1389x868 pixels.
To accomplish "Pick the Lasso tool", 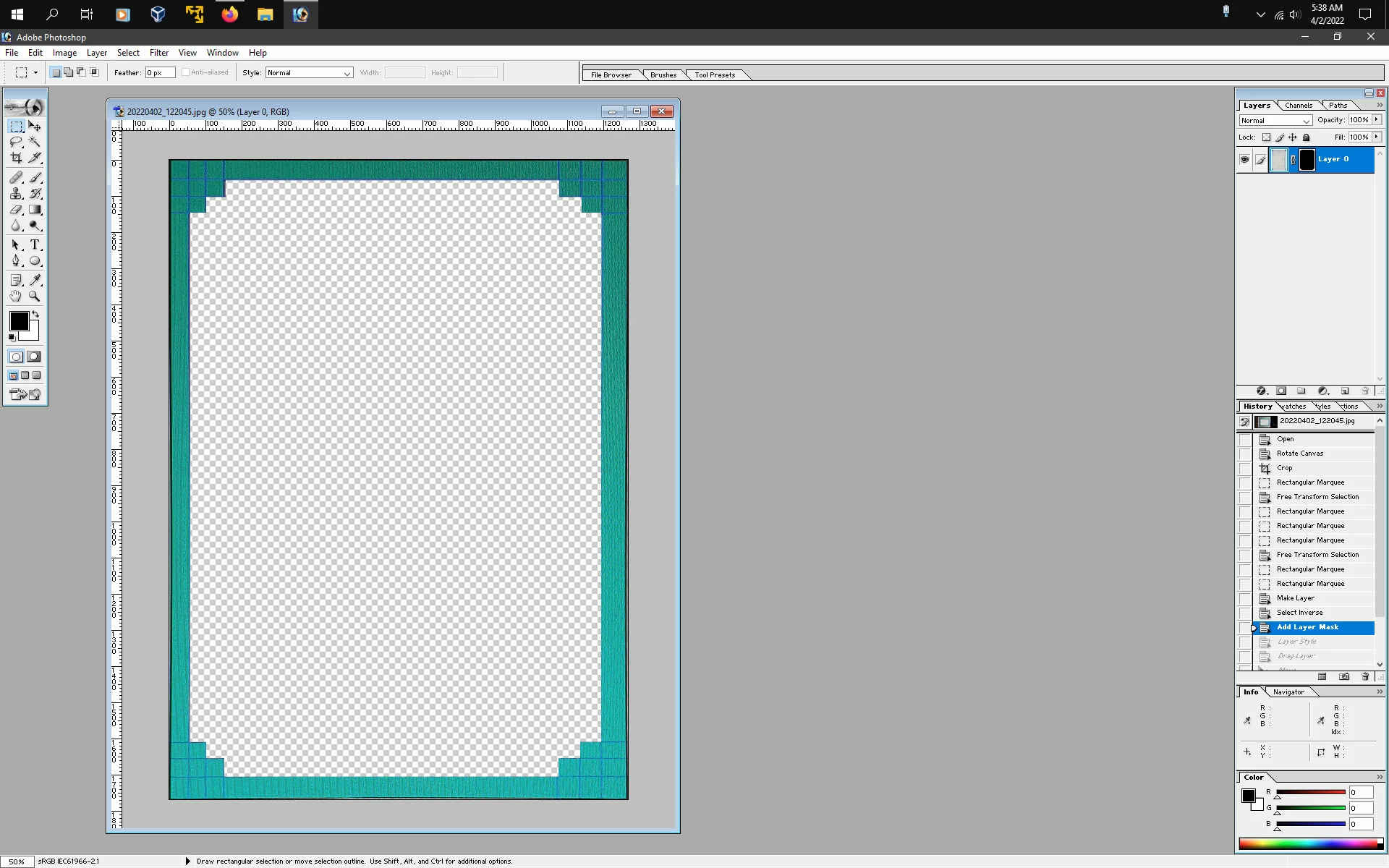I will pos(16,142).
